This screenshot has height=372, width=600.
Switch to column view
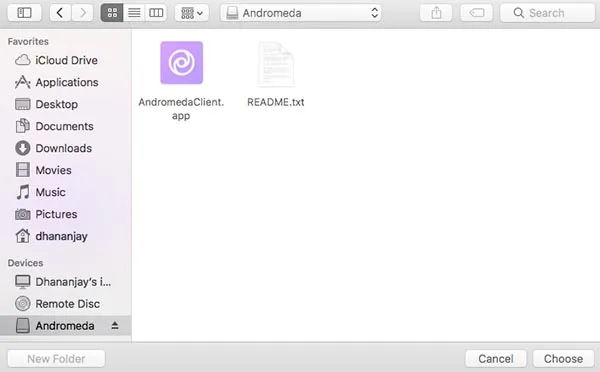pos(156,13)
